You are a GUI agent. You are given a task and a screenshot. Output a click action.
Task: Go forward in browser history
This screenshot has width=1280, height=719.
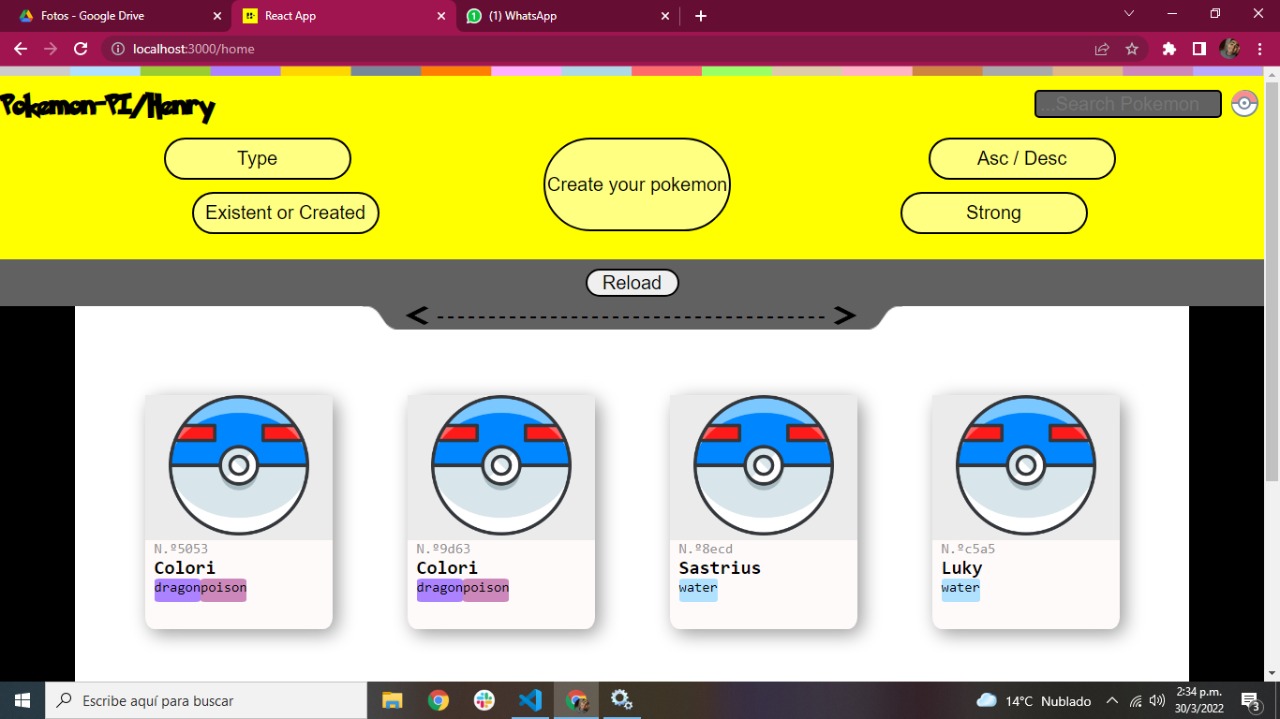[50, 48]
